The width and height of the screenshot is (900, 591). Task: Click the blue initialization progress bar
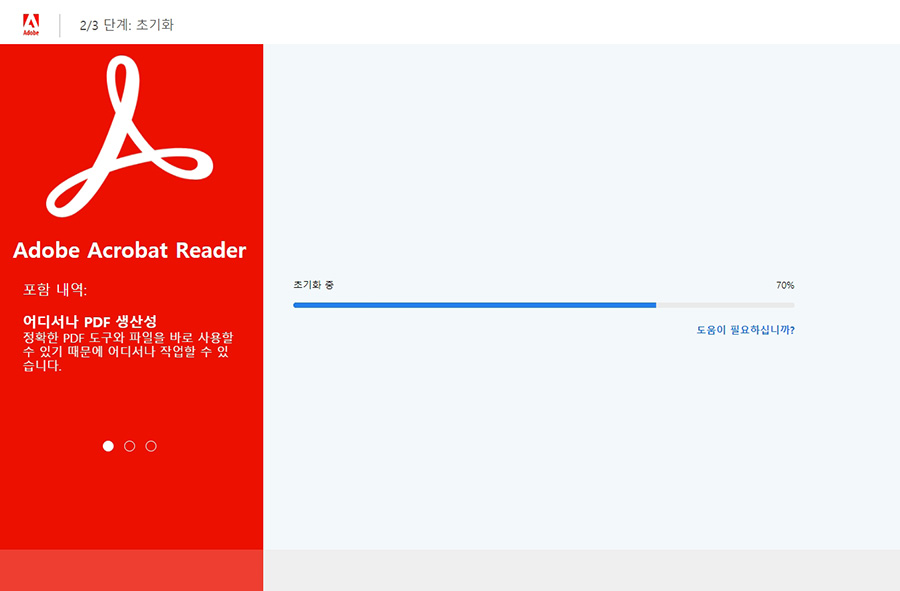pyautogui.click(x=544, y=305)
